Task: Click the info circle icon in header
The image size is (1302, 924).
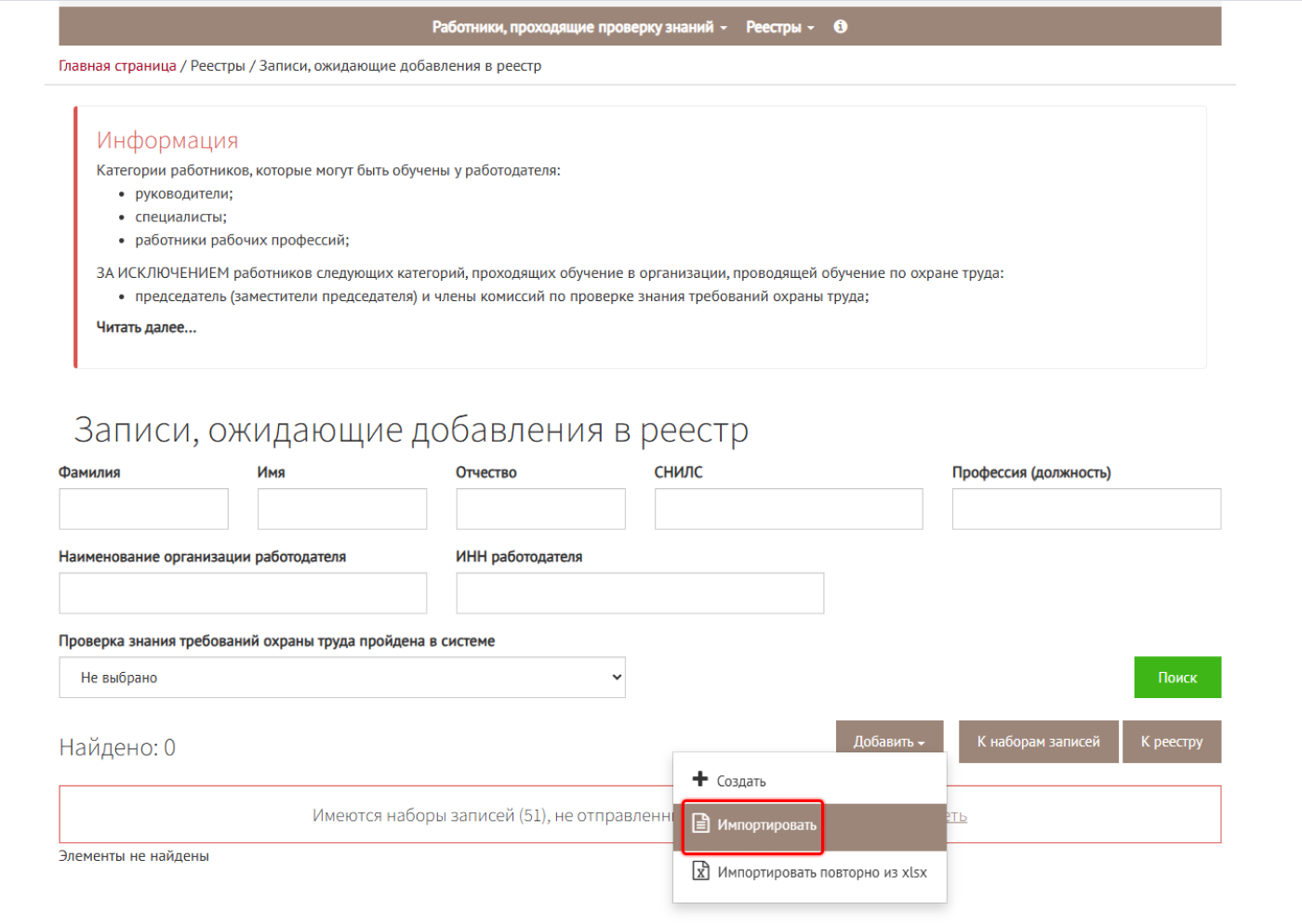Action: [840, 27]
